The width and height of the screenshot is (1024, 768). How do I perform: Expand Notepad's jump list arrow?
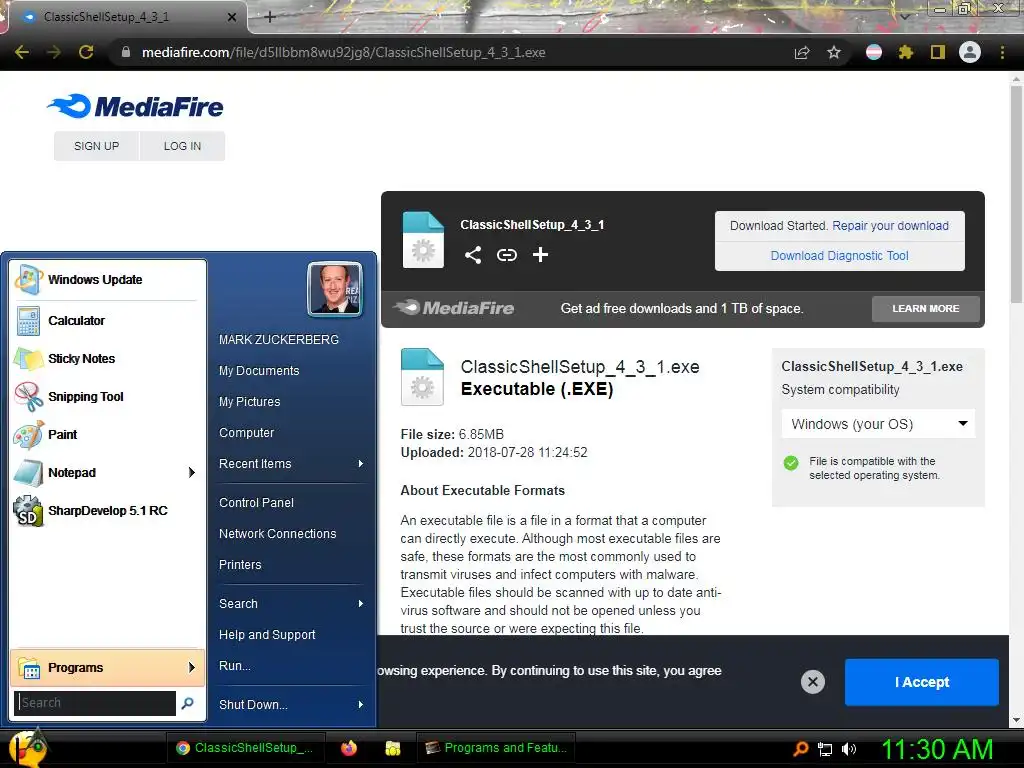click(x=192, y=472)
